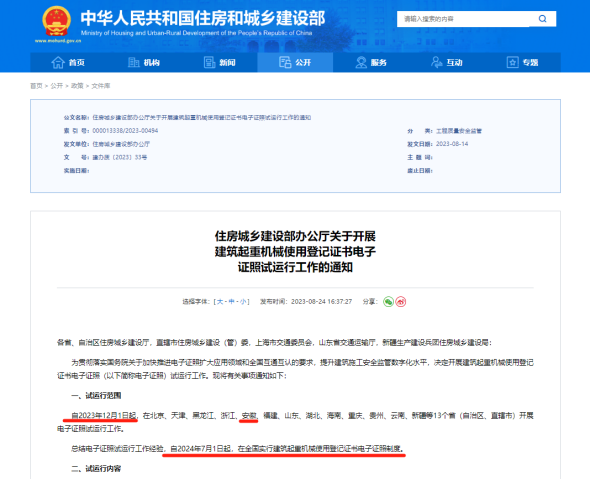The image size is (591, 479).
Task: Click the national emblem logo
Action: tap(57, 21)
